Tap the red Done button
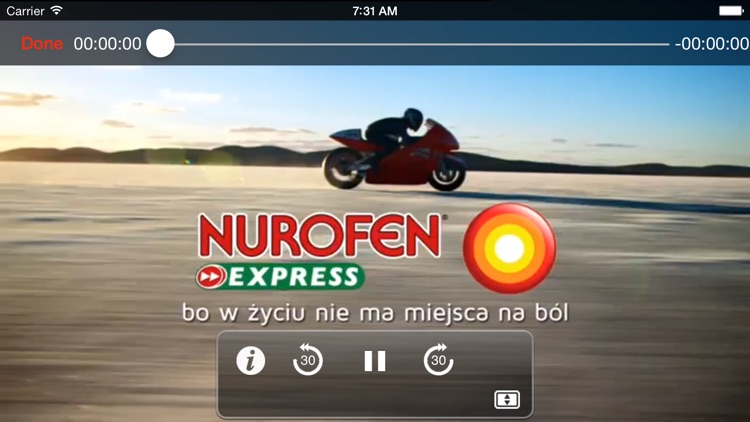 (x=42, y=44)
